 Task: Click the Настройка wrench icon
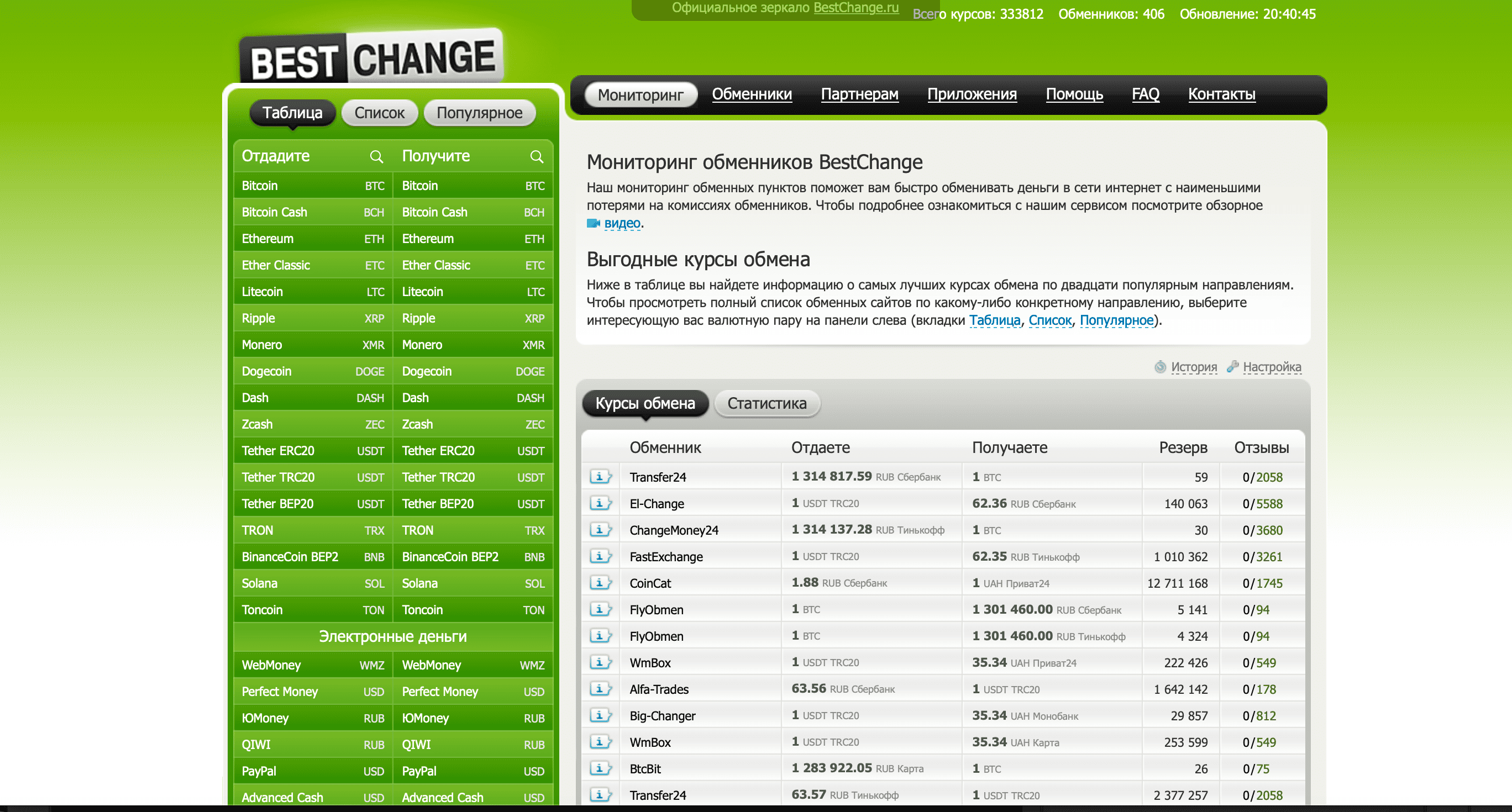coord(1232,367)
